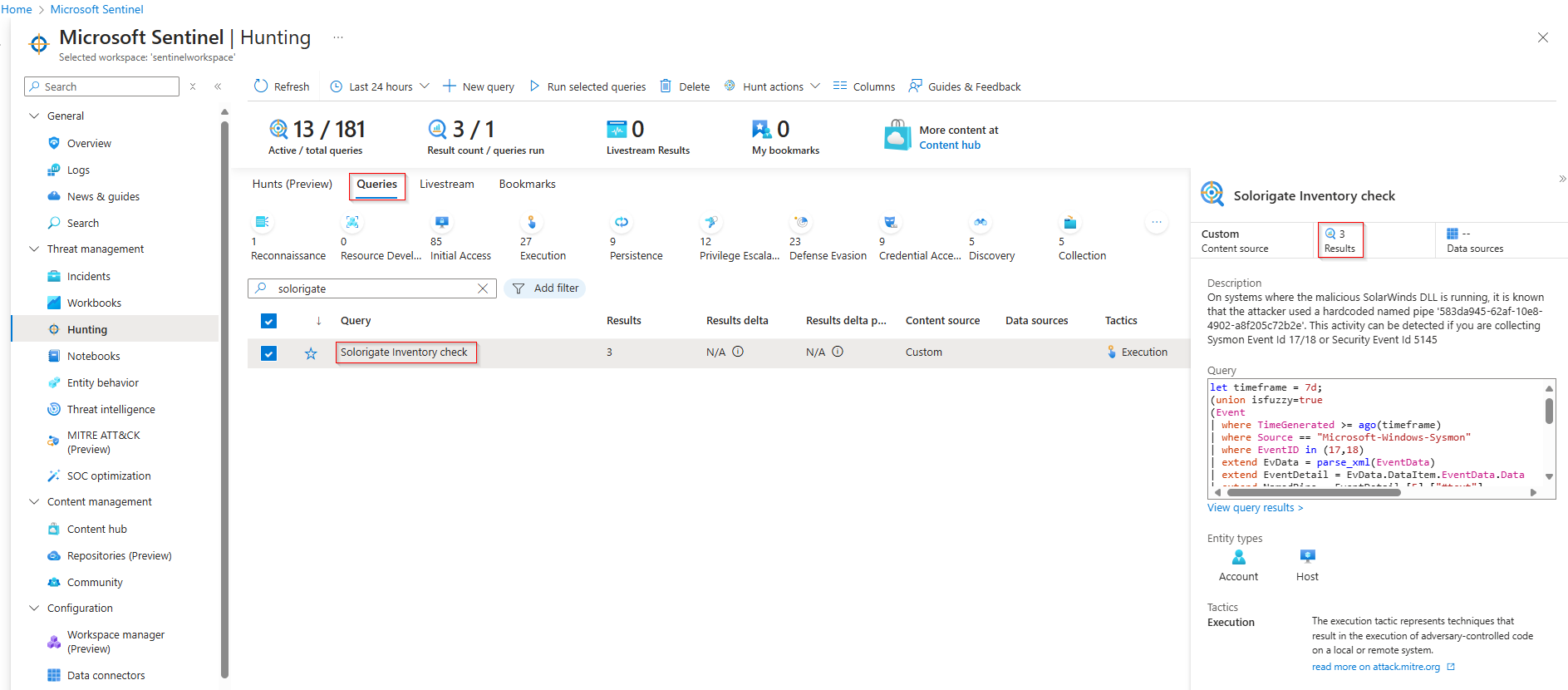Click the sidebar vertical scrollbar
Image resolution: width=1568 pixels, height=690 pixels.
click(224, 399)
